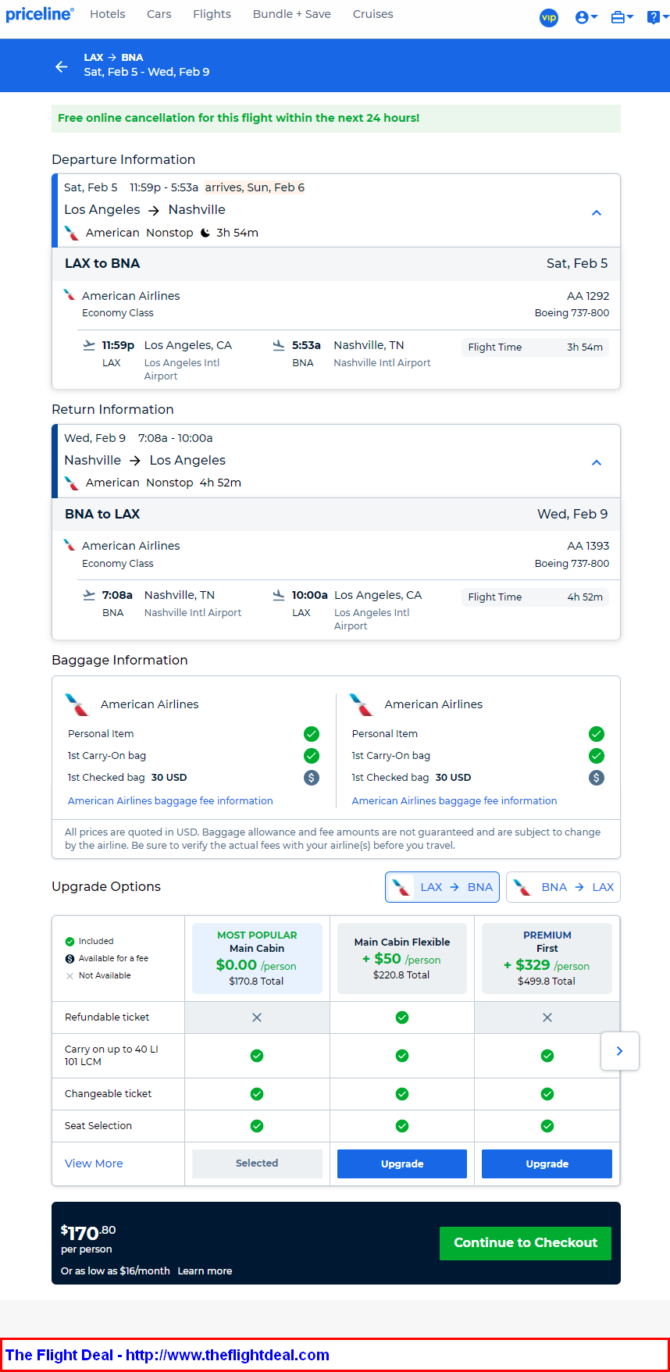The height and width of the screenshot is (1372, 670).
Task: Open the VIP badge icon
Action: click(x=549, y=17)
